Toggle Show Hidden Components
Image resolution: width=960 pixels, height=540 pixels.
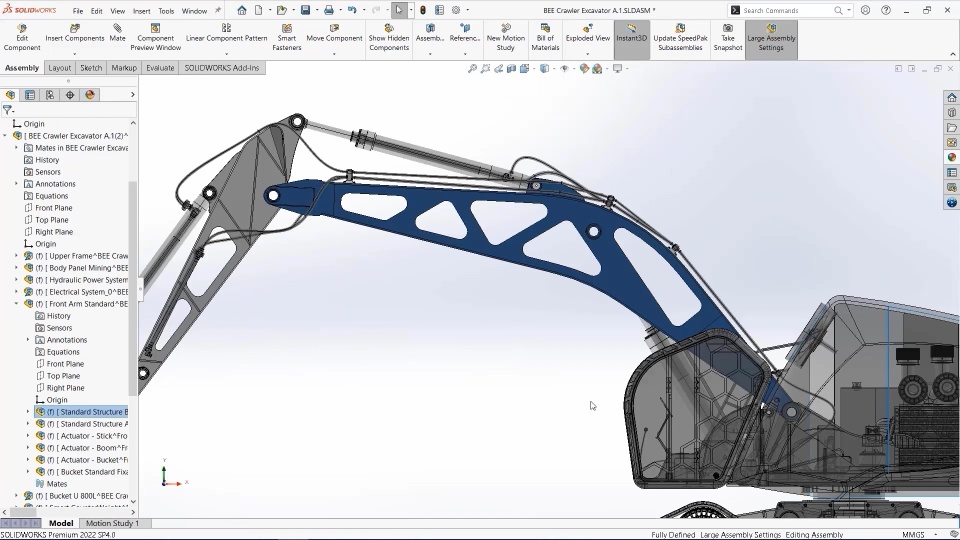389,38
